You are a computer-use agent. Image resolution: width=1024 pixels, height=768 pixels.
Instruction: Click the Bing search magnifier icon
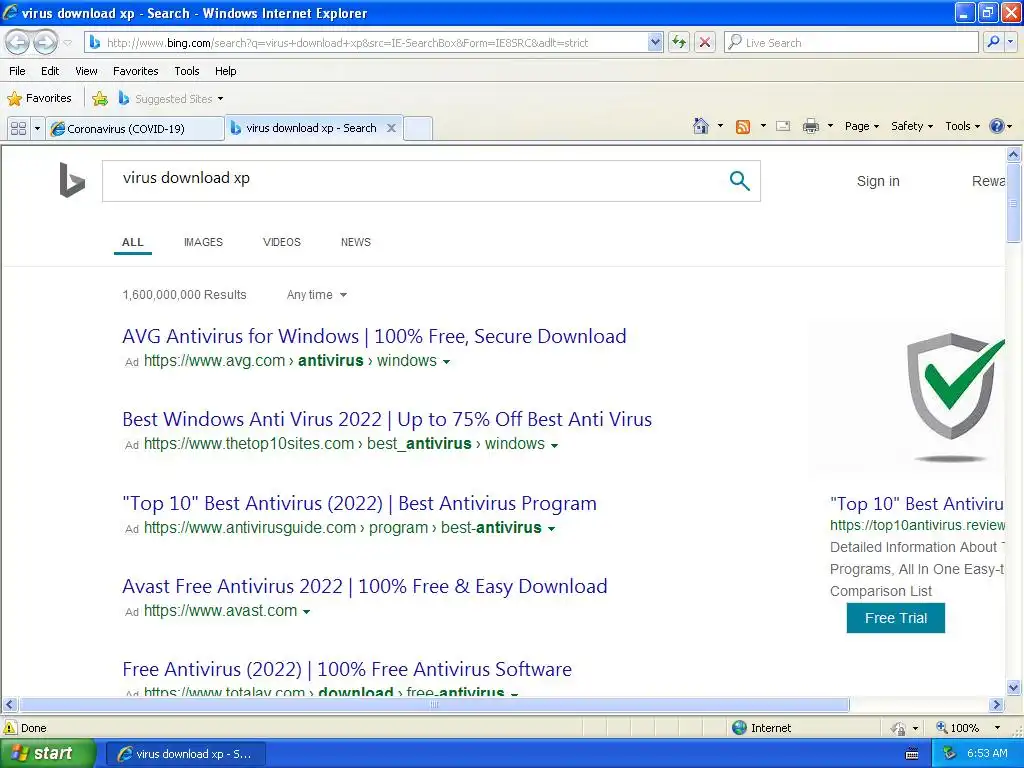[x=739, y=180]
